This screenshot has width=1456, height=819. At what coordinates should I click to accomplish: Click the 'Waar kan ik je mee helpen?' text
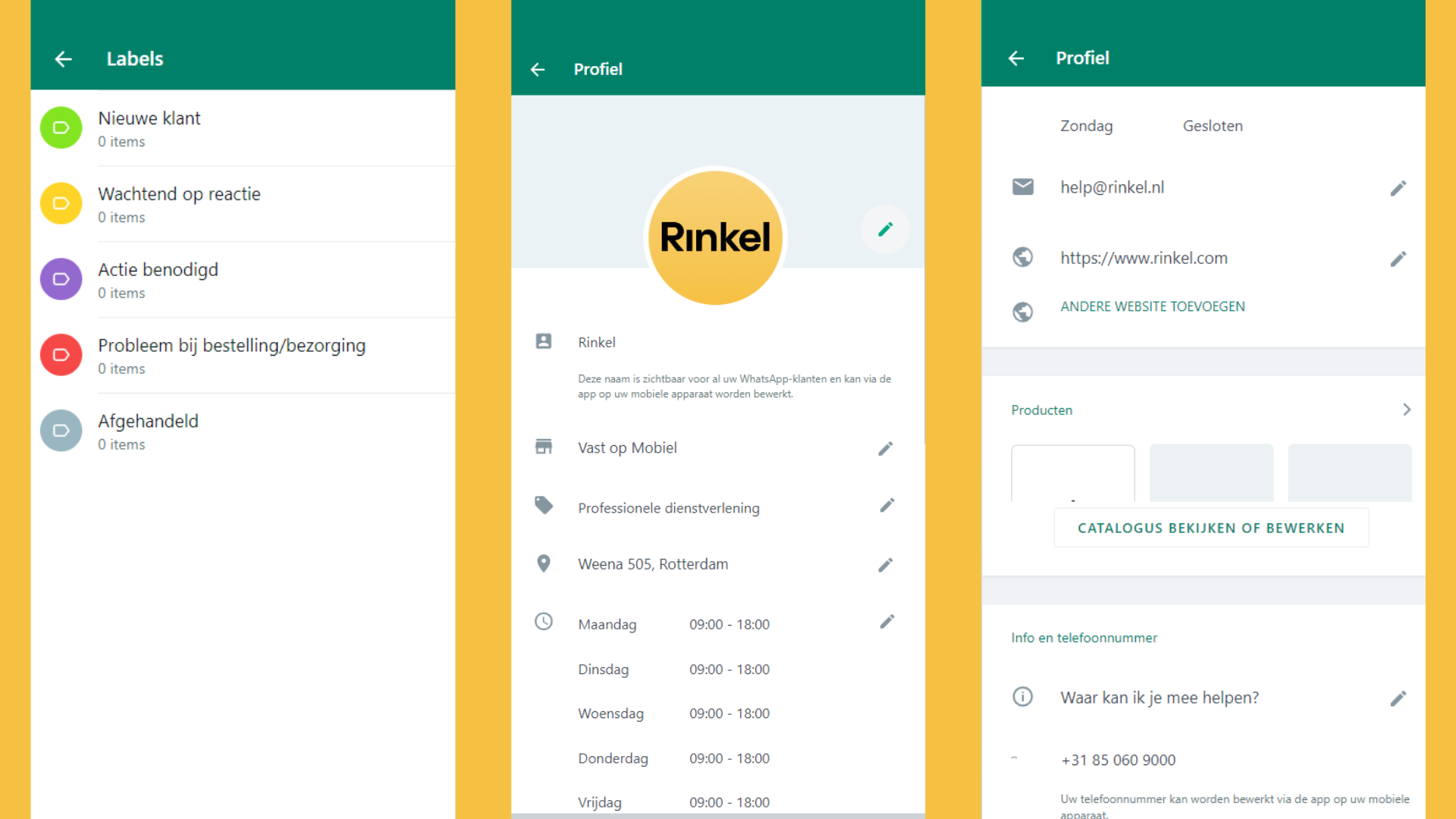click(x=1159, y=698)
